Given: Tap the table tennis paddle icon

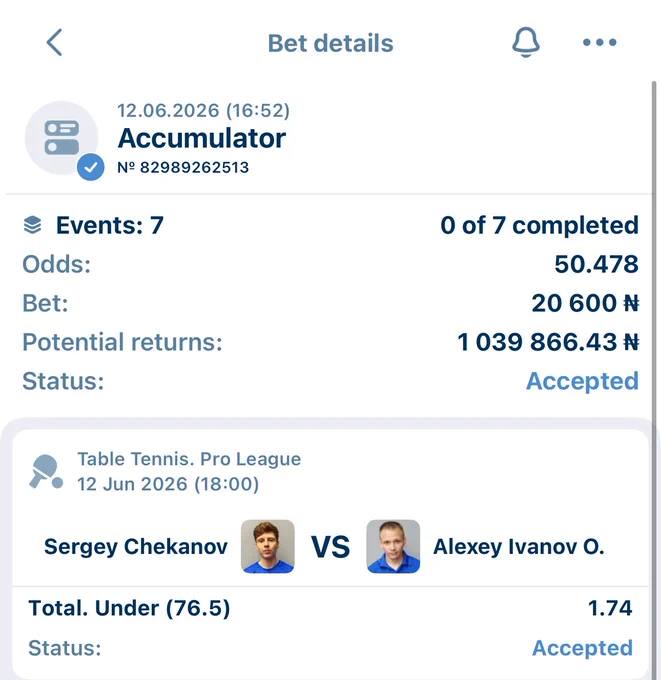Looking at the screenshot, I should tap(46, 472).
